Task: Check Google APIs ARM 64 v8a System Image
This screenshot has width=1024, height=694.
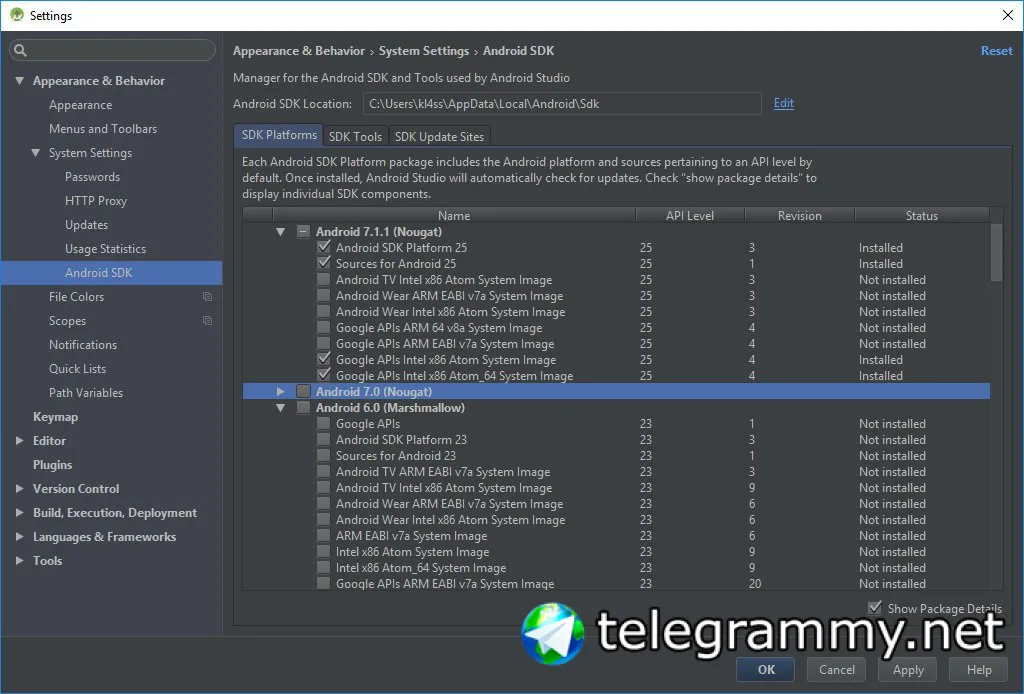Action: tap(323, 327)
